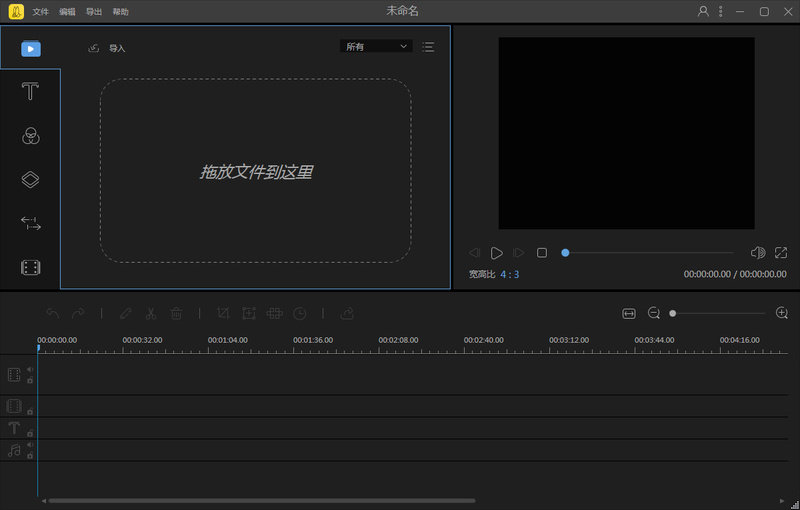Image resolution: width=800 pixels, height=510 pixels.
Task: Click the 拖放文件到这里 drop zone
Action: (x=256, y=171)
